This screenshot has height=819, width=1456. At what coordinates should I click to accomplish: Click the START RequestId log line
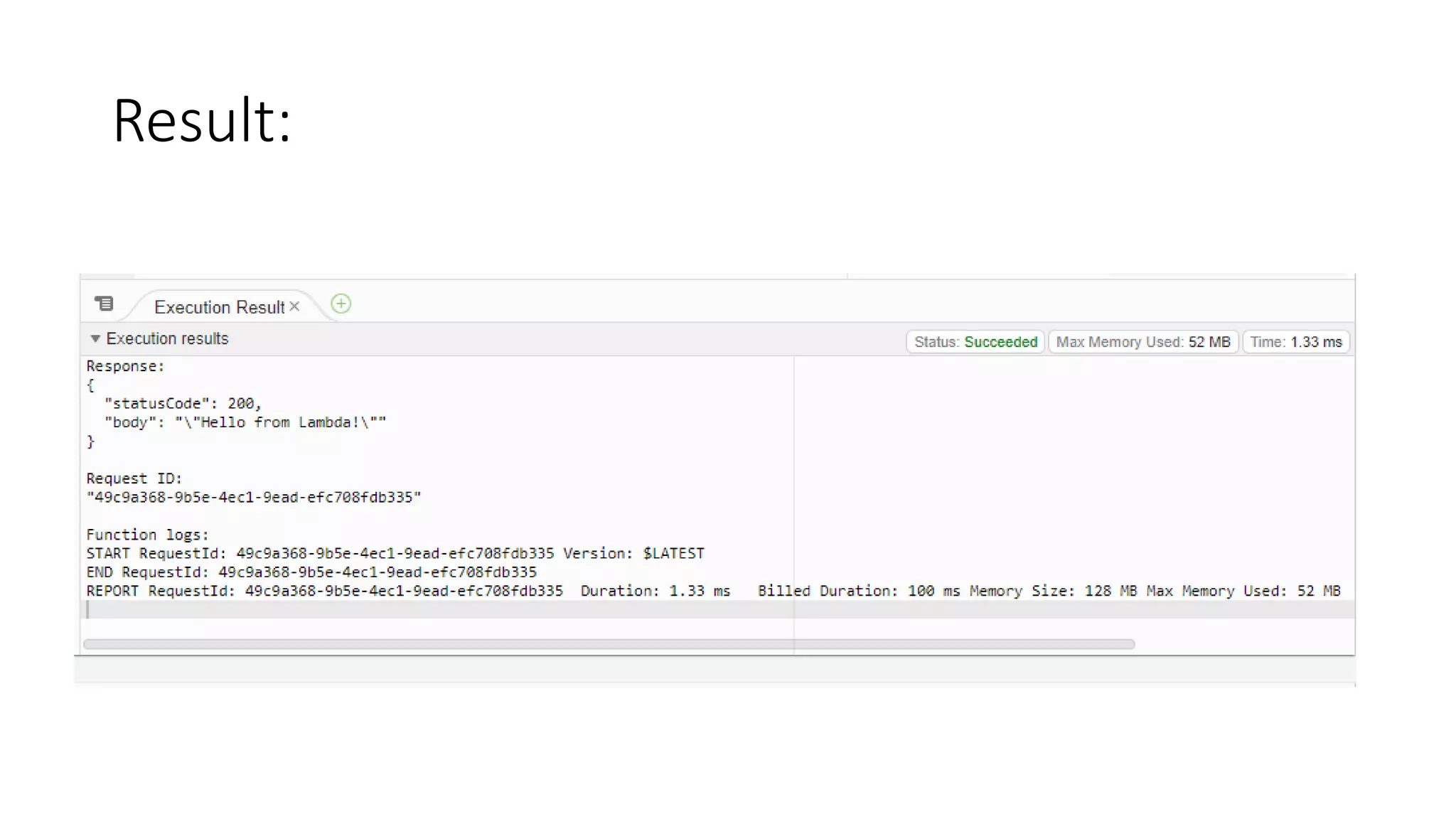coord(395,553)
